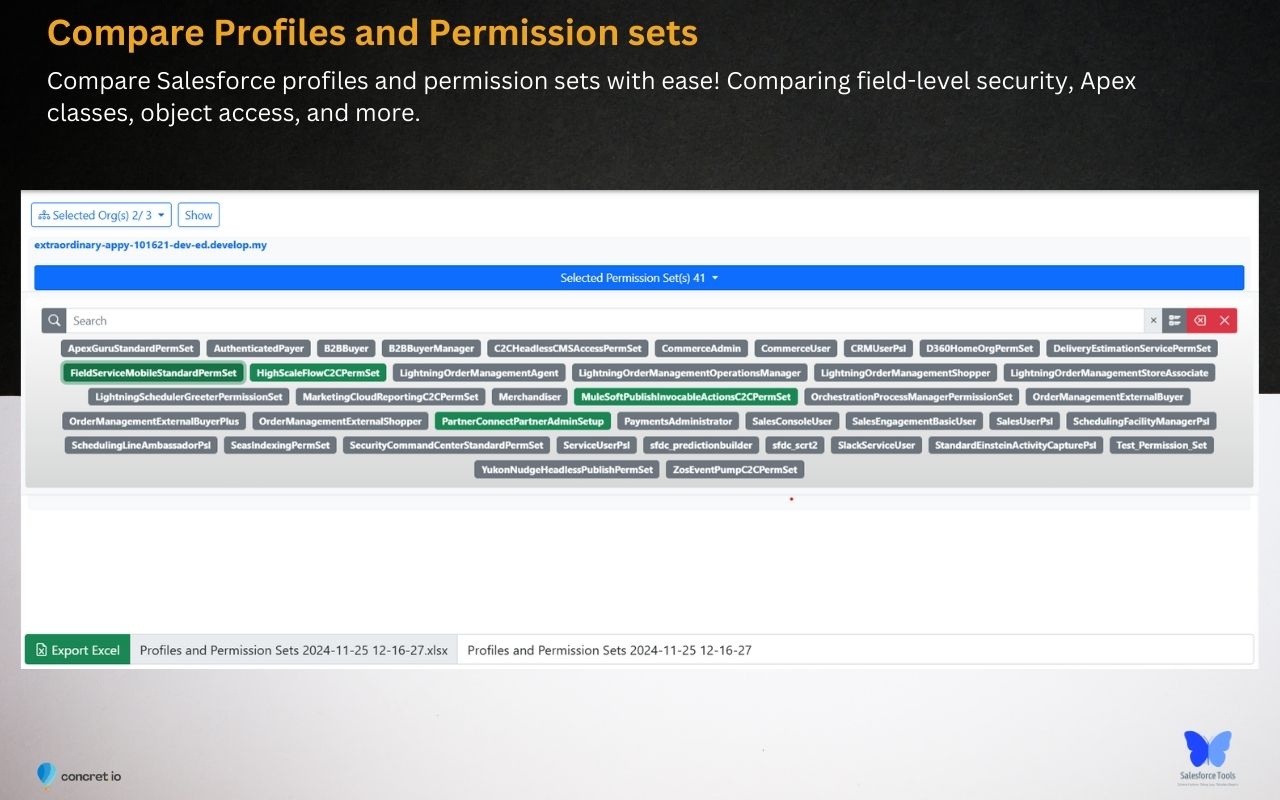Click the Show button

click(198, 214)
